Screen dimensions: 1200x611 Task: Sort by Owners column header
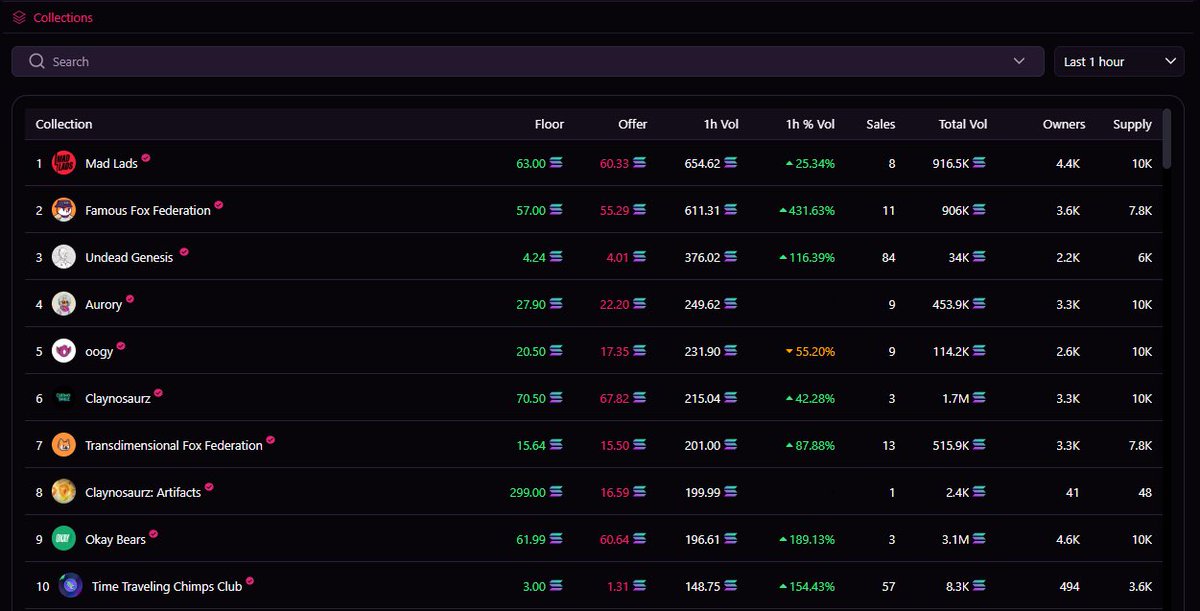pos(1064,124)
